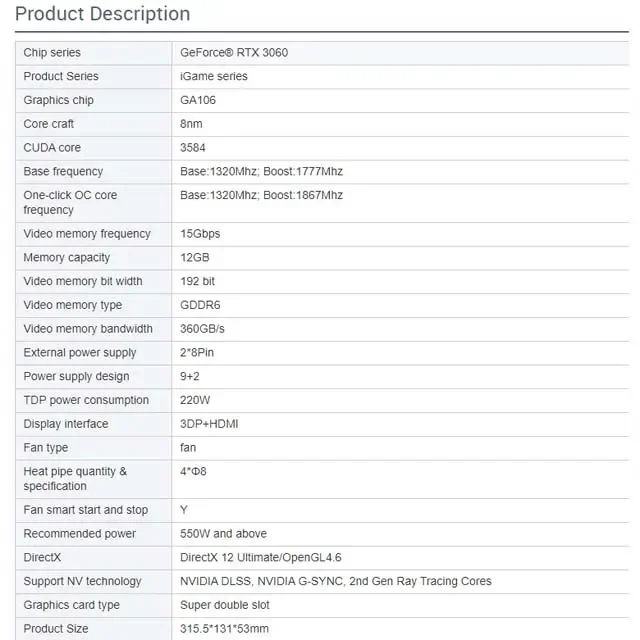
Task: Click the 15Gbps video memory frequency value
Action: tap(200, 234)
